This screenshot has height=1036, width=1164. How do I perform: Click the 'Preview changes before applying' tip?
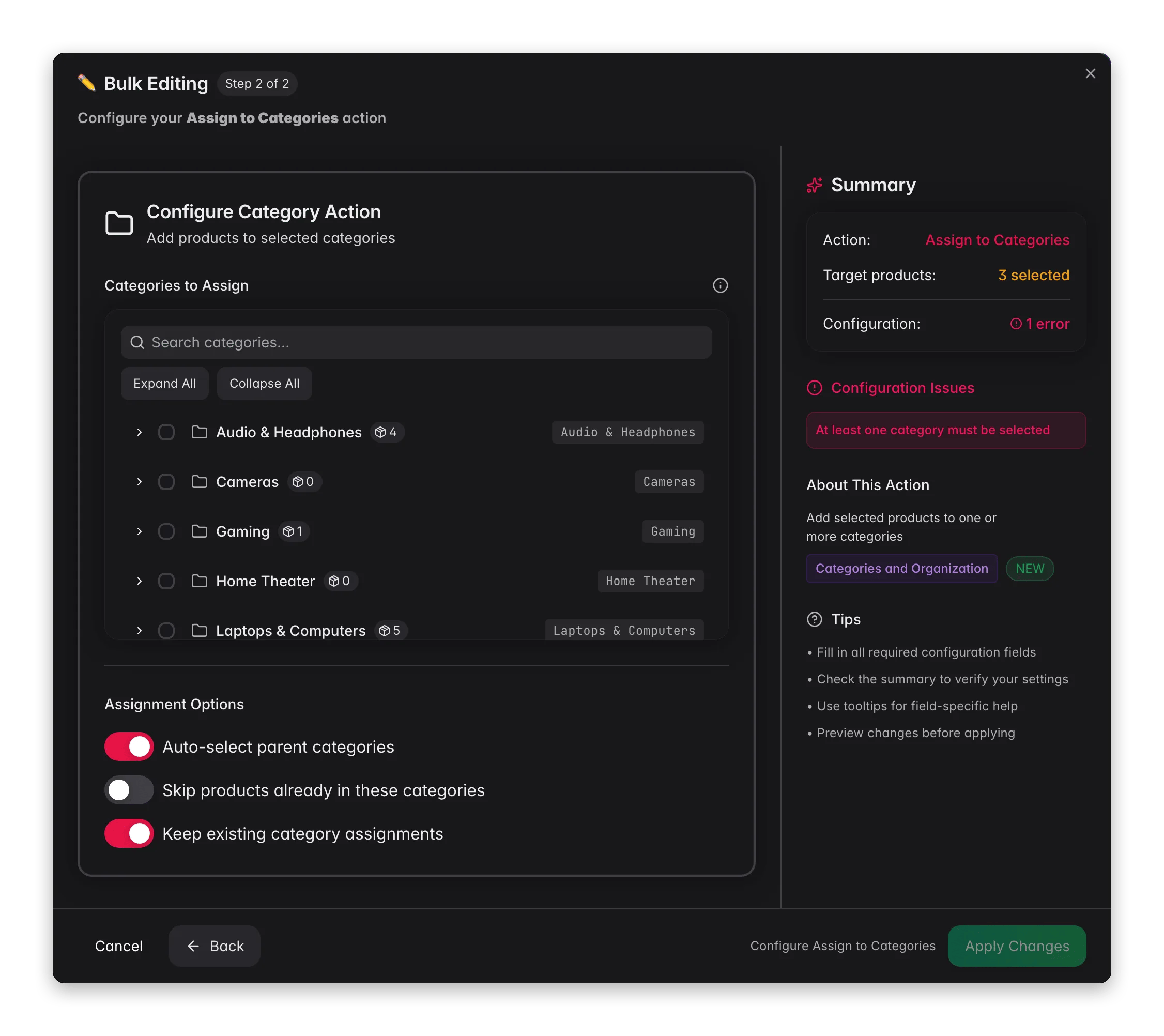coord(915,733)
